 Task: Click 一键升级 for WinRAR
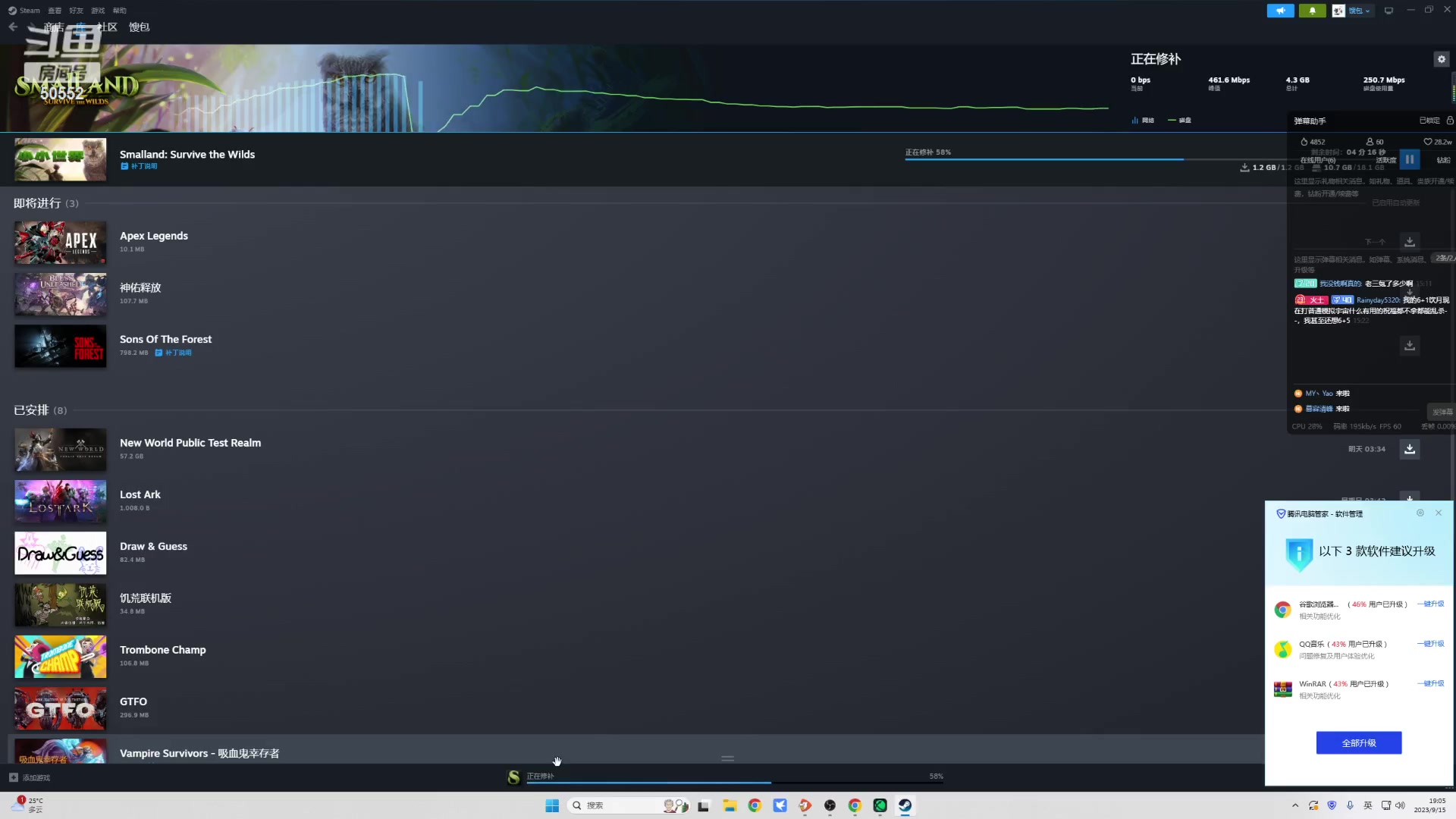click(1431, 683)
